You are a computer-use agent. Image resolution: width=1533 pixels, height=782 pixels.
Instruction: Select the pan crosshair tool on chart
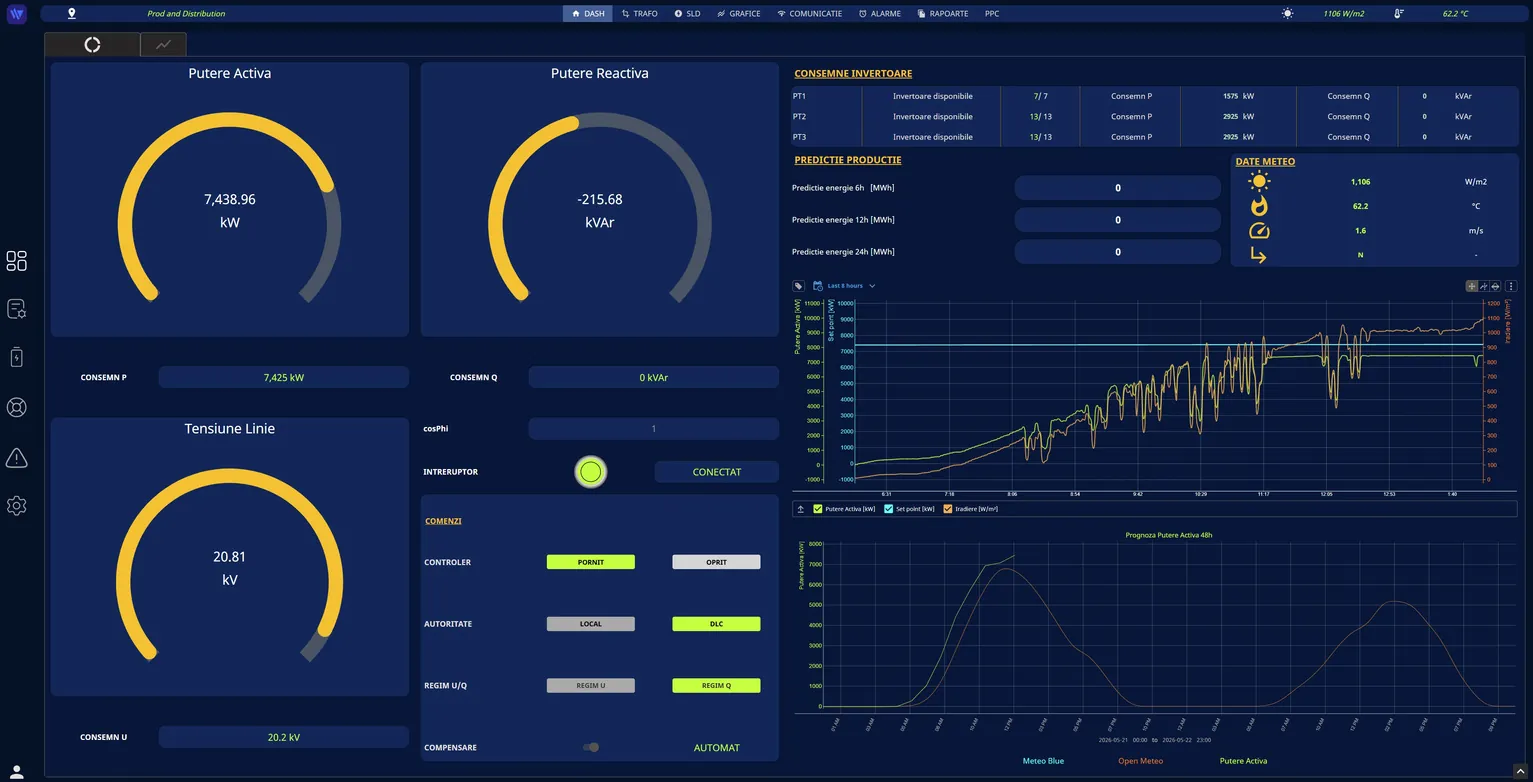pyautogui.click(x=1471, y=286)
